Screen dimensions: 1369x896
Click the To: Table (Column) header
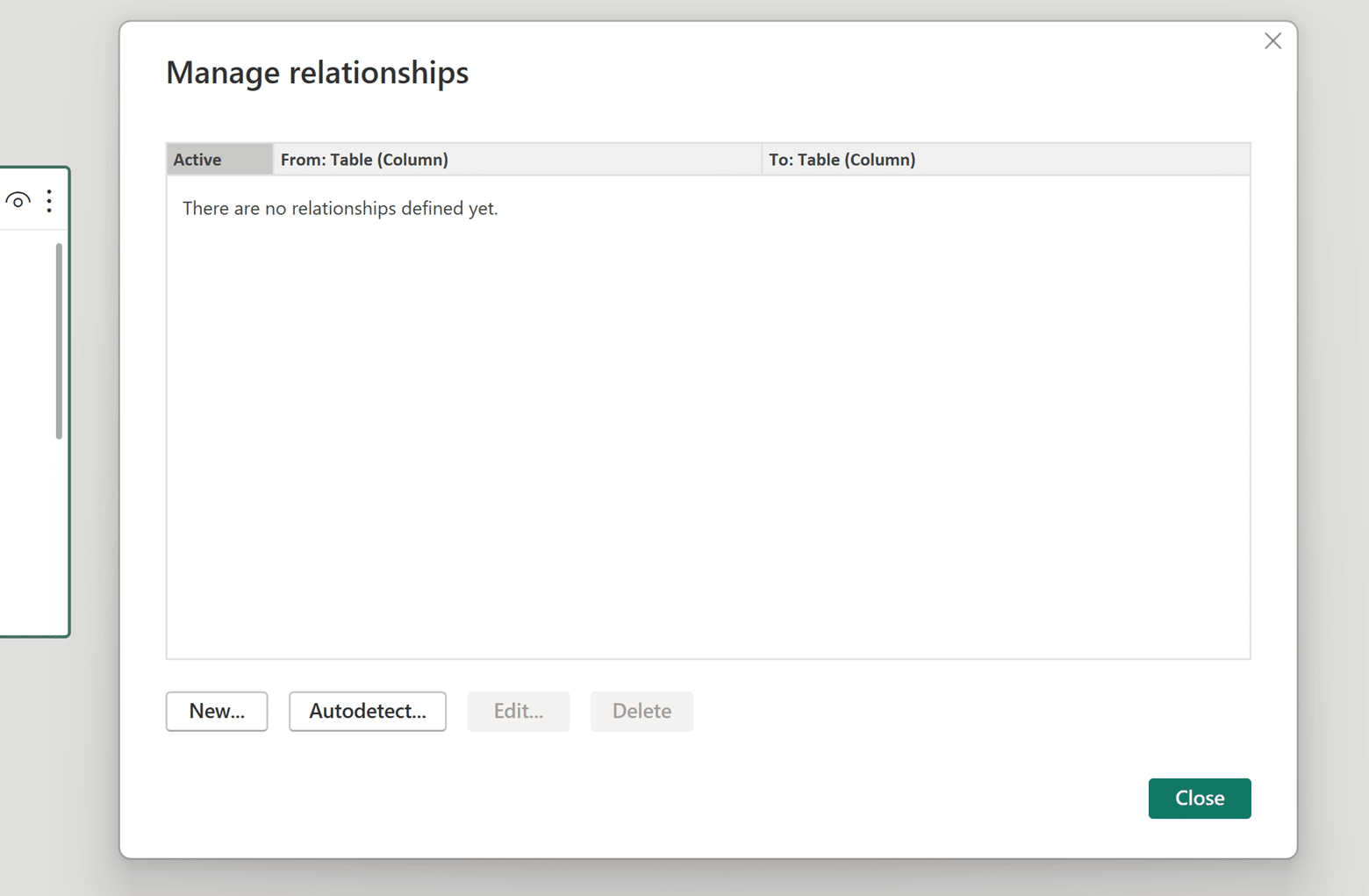click(842, 159)
